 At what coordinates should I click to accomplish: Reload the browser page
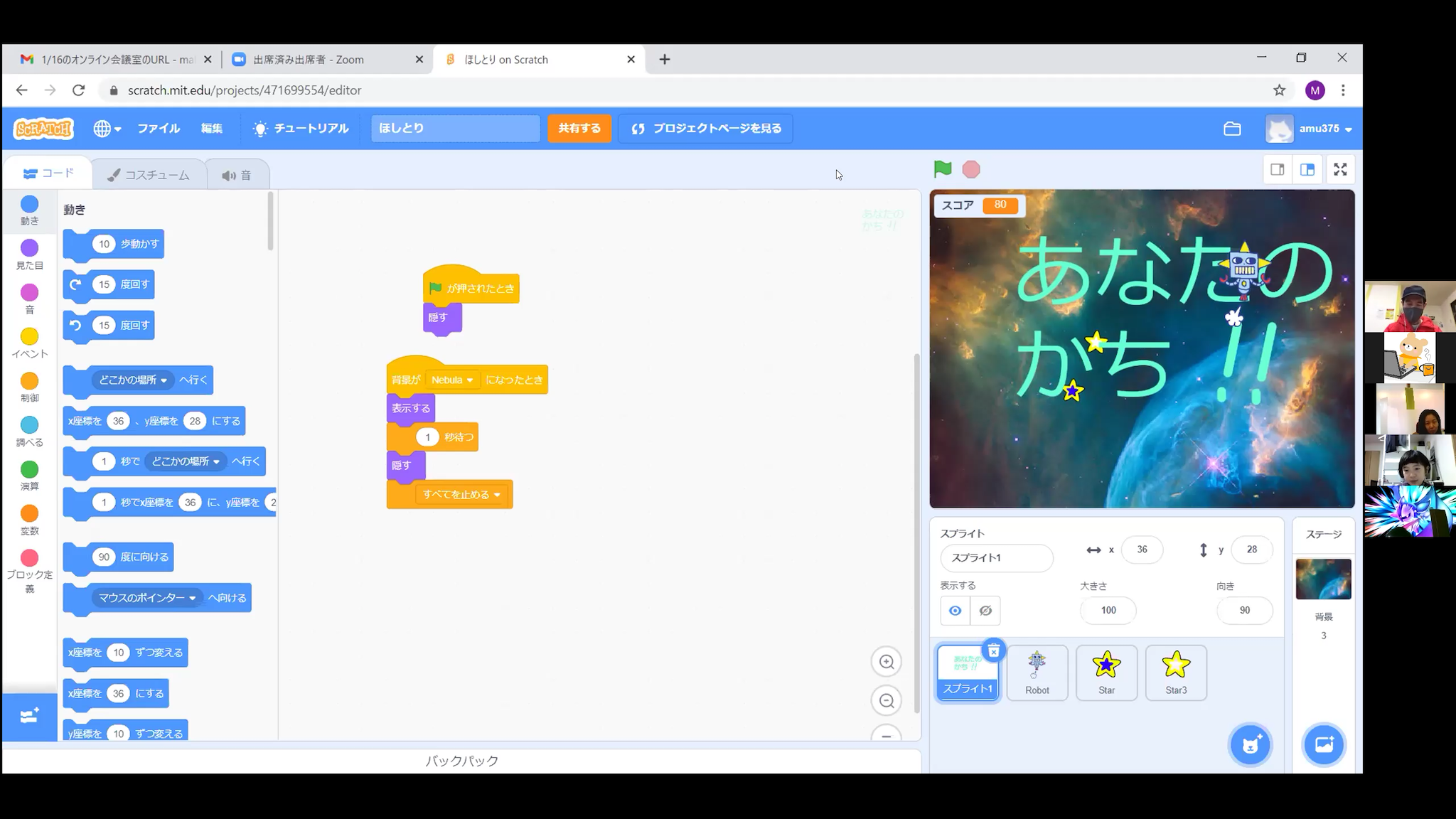79,90
